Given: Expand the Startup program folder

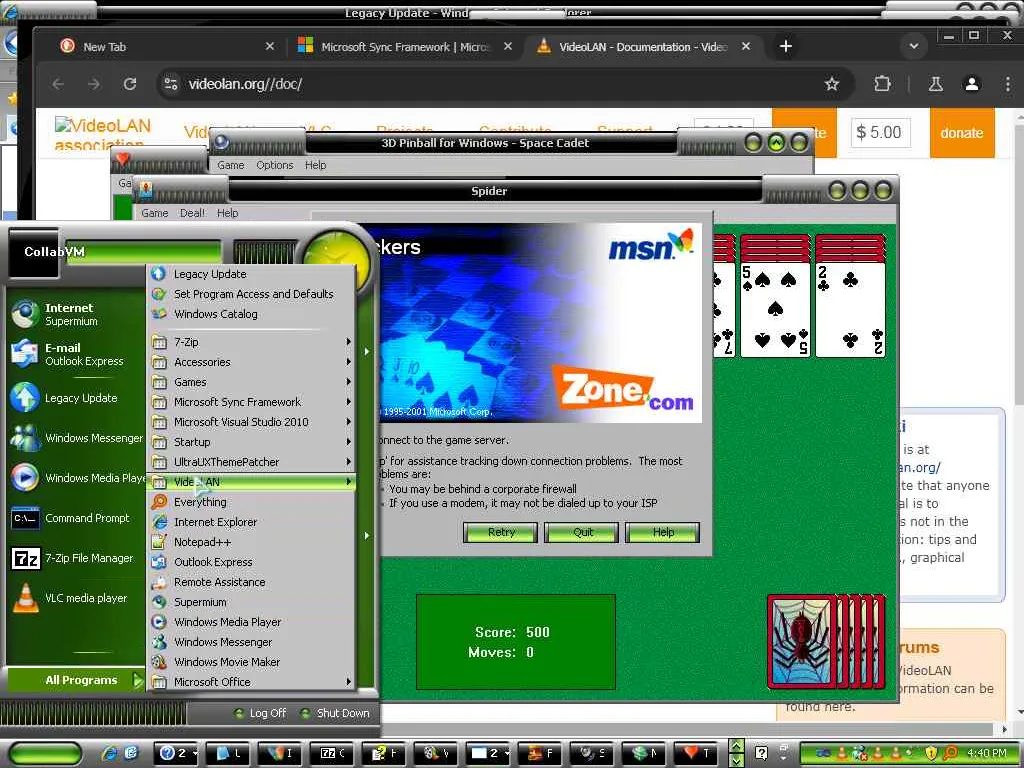Looking at the screenshot, I should (251, 442).
